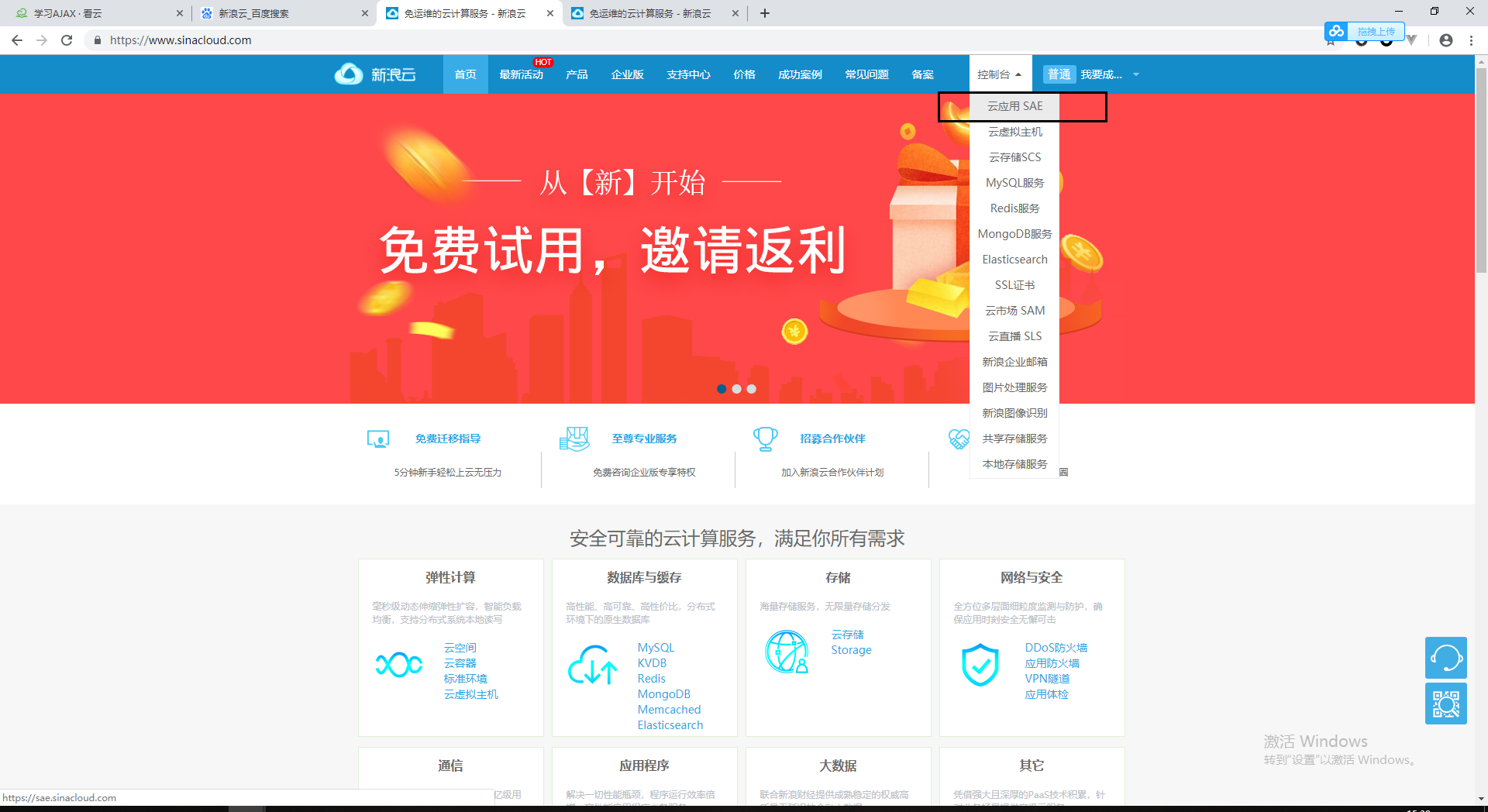Open the QR code scan widget
This screenshot has width=1488, height=812.
[1446, 704]
